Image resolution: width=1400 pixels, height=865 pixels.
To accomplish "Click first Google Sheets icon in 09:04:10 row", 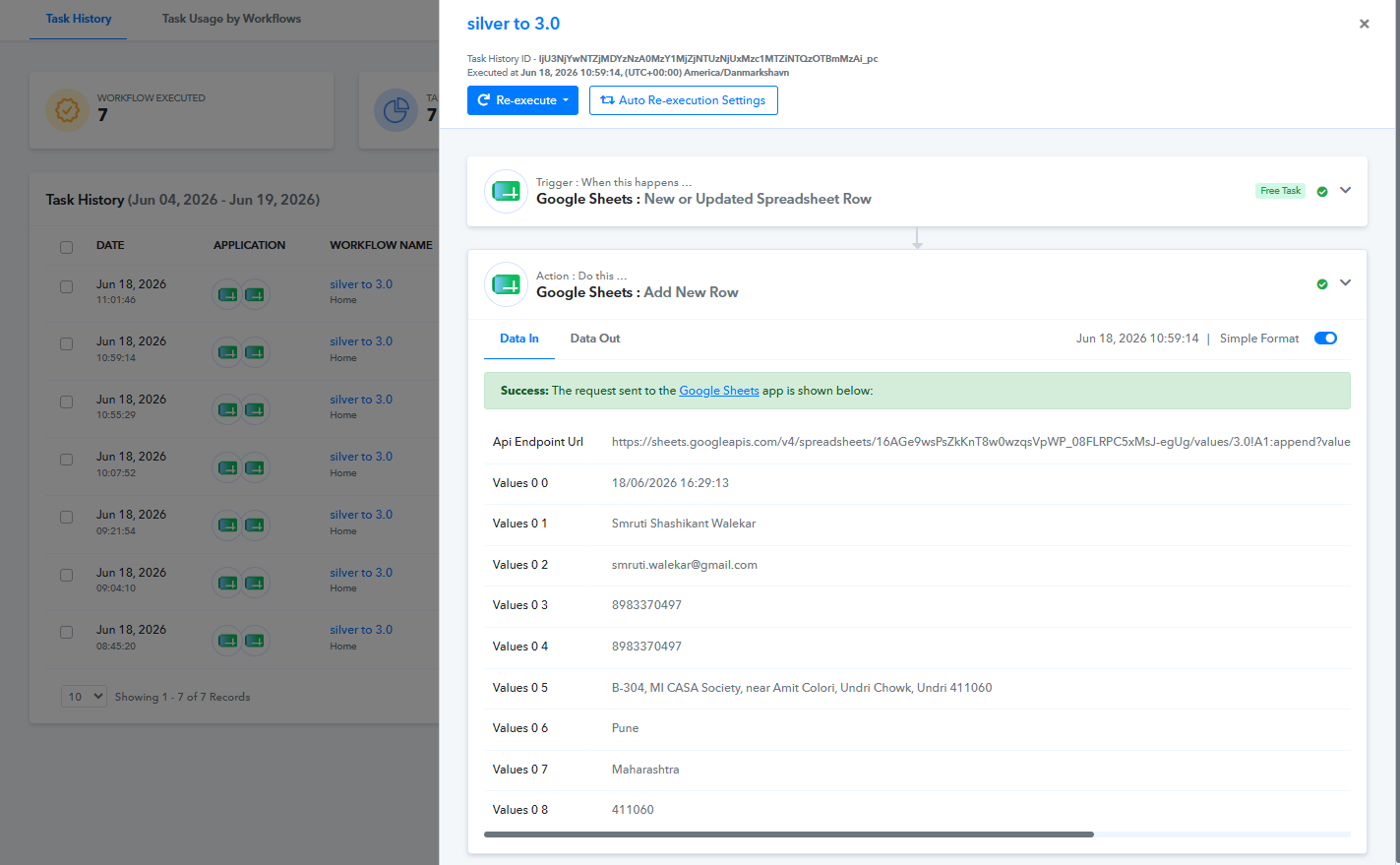I will (227, 583).
